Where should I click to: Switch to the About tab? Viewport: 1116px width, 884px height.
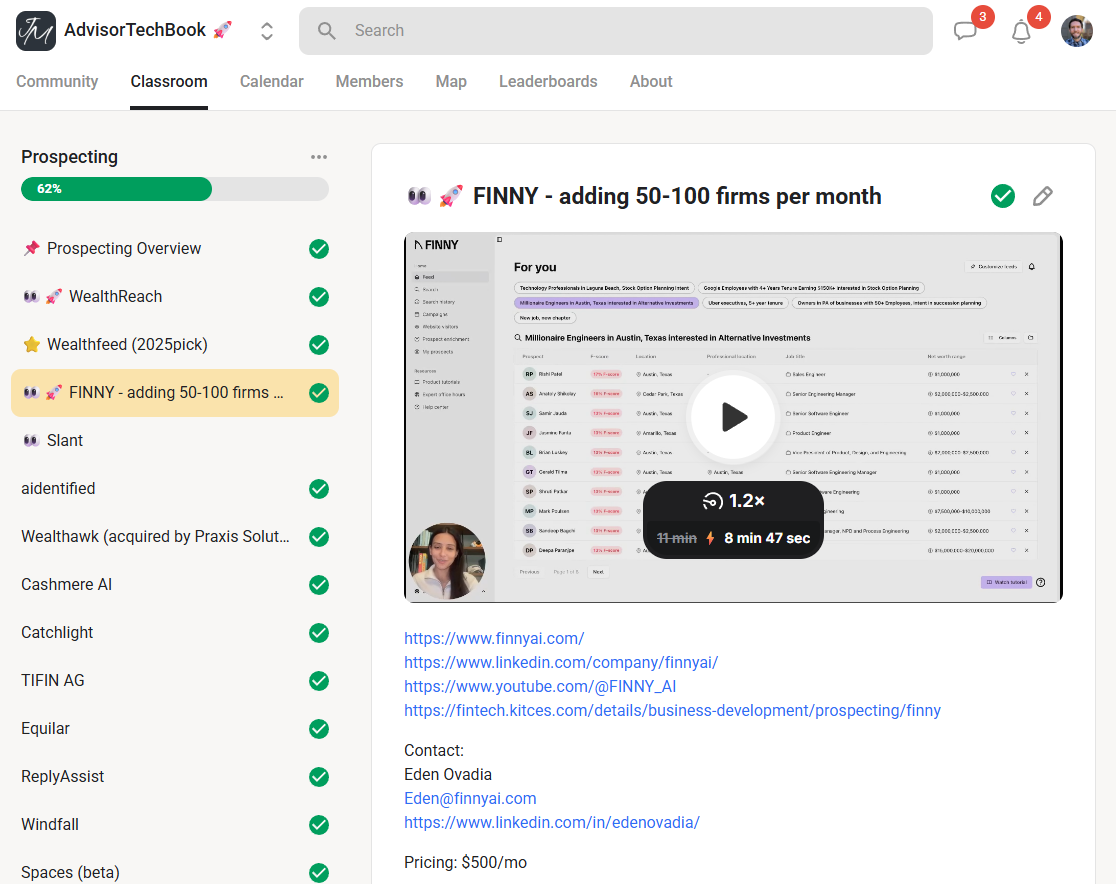tap(651, 81)
